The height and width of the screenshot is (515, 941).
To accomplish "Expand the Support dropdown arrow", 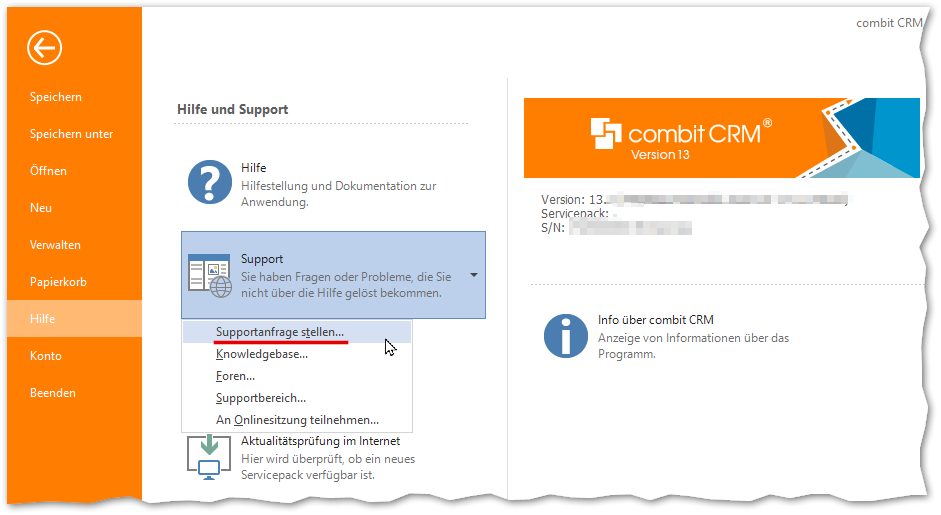I will 473,275.
